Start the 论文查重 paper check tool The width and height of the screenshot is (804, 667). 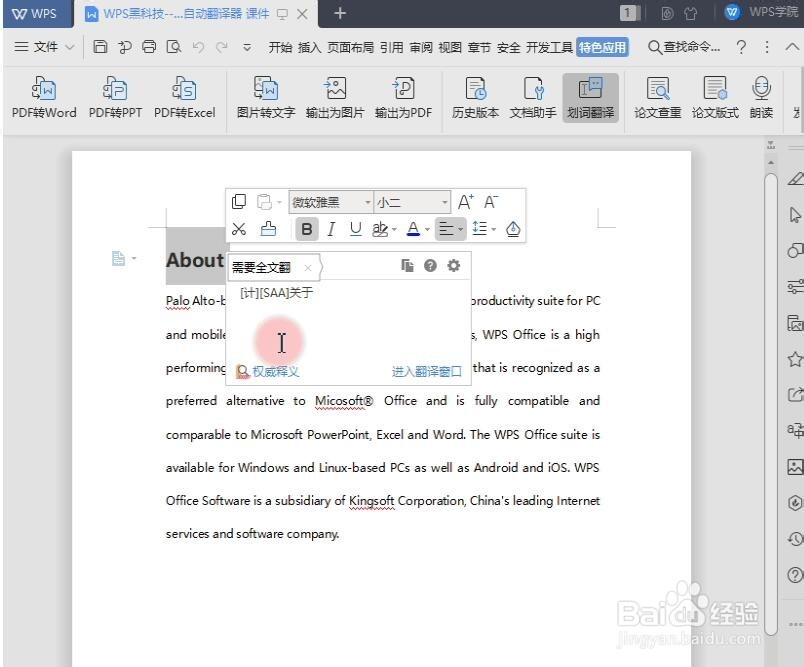(x=657, y=98)
